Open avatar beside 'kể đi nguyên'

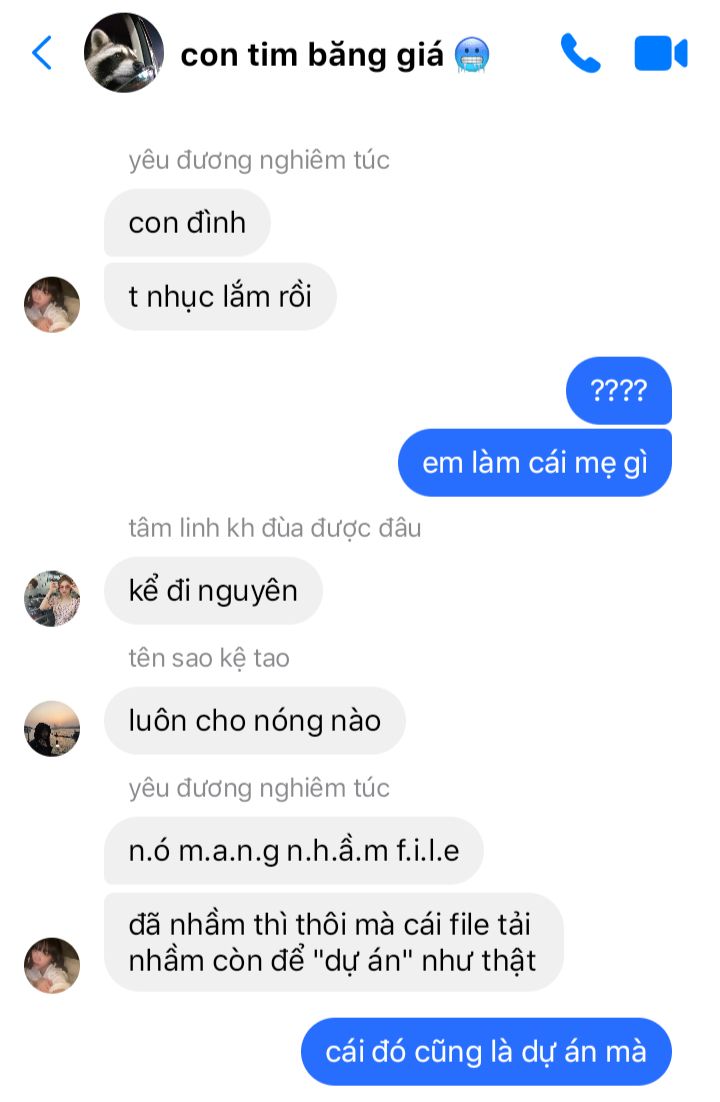(x=52, y=598)
